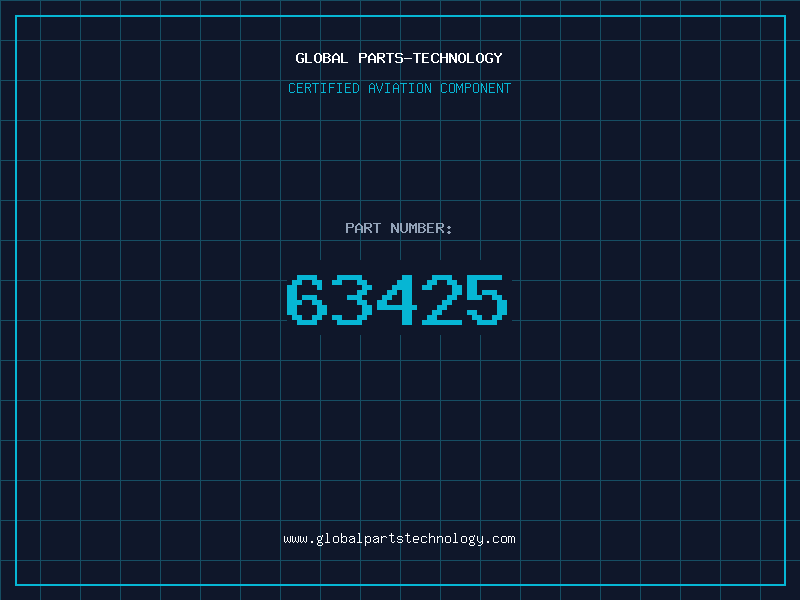Click the 'GLOBAL PARTS-TECHNOLOGY' heading
Image resolution: width=800 pixels, height=600 pixels.
click(399, 58)
